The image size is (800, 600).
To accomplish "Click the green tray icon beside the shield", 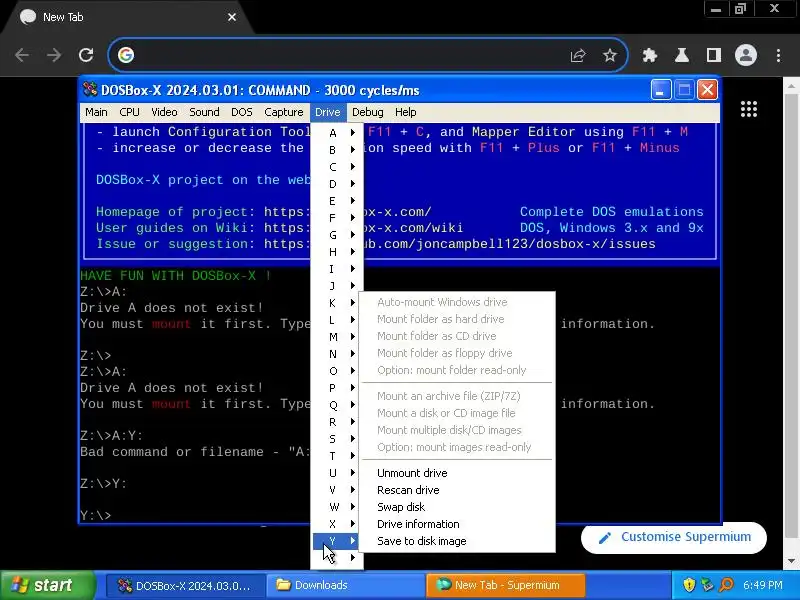I will pyautogui.click(x=708, y=585).
